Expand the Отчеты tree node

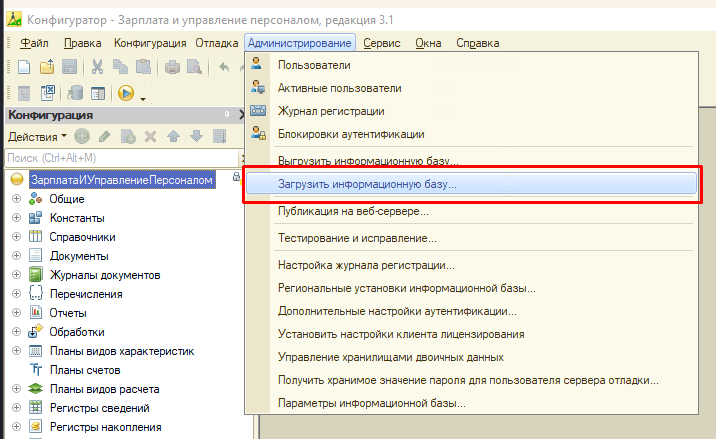tap(16, 313)
